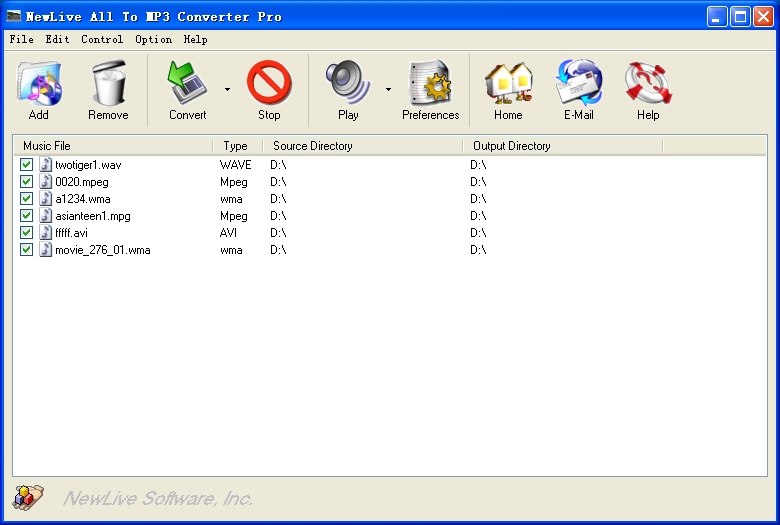Toggle the asianteen1.mpg checkbox
The height and width of the screenshot is (525, 780).
point(26,215)
